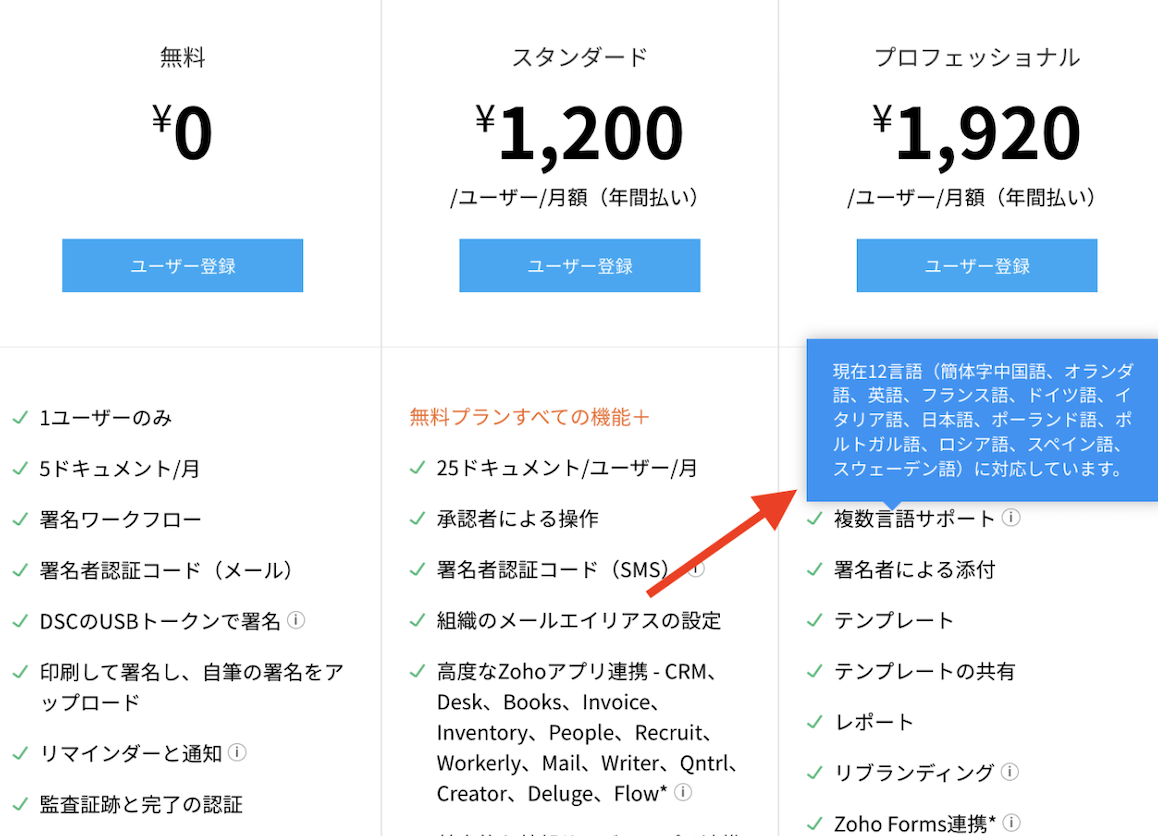Select the スタンダード plan title

(579, 58)
